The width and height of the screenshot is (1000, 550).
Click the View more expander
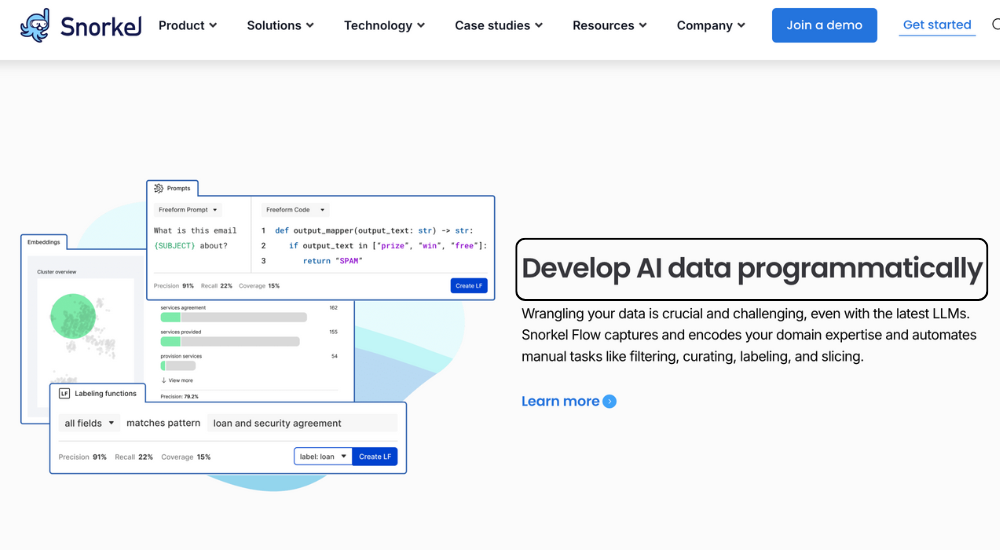177,380
